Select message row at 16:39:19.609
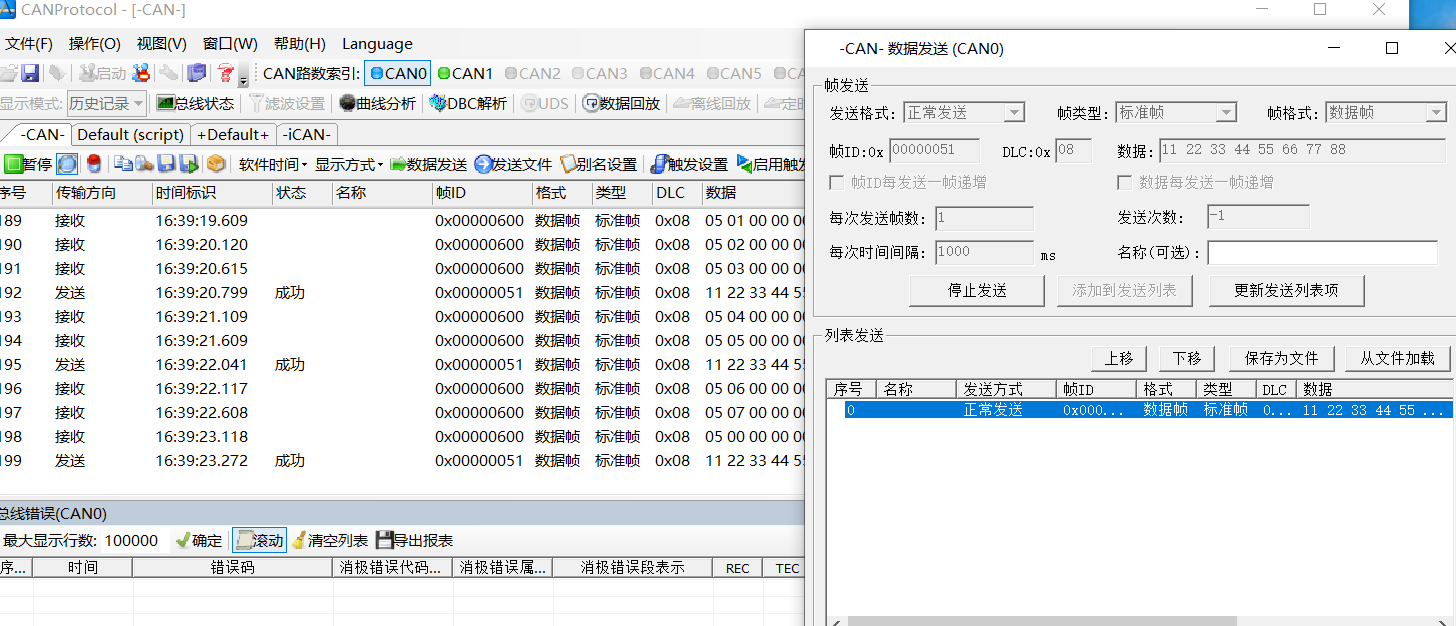Viewport: 1456px width, 626px height. [x=402, y=221]
